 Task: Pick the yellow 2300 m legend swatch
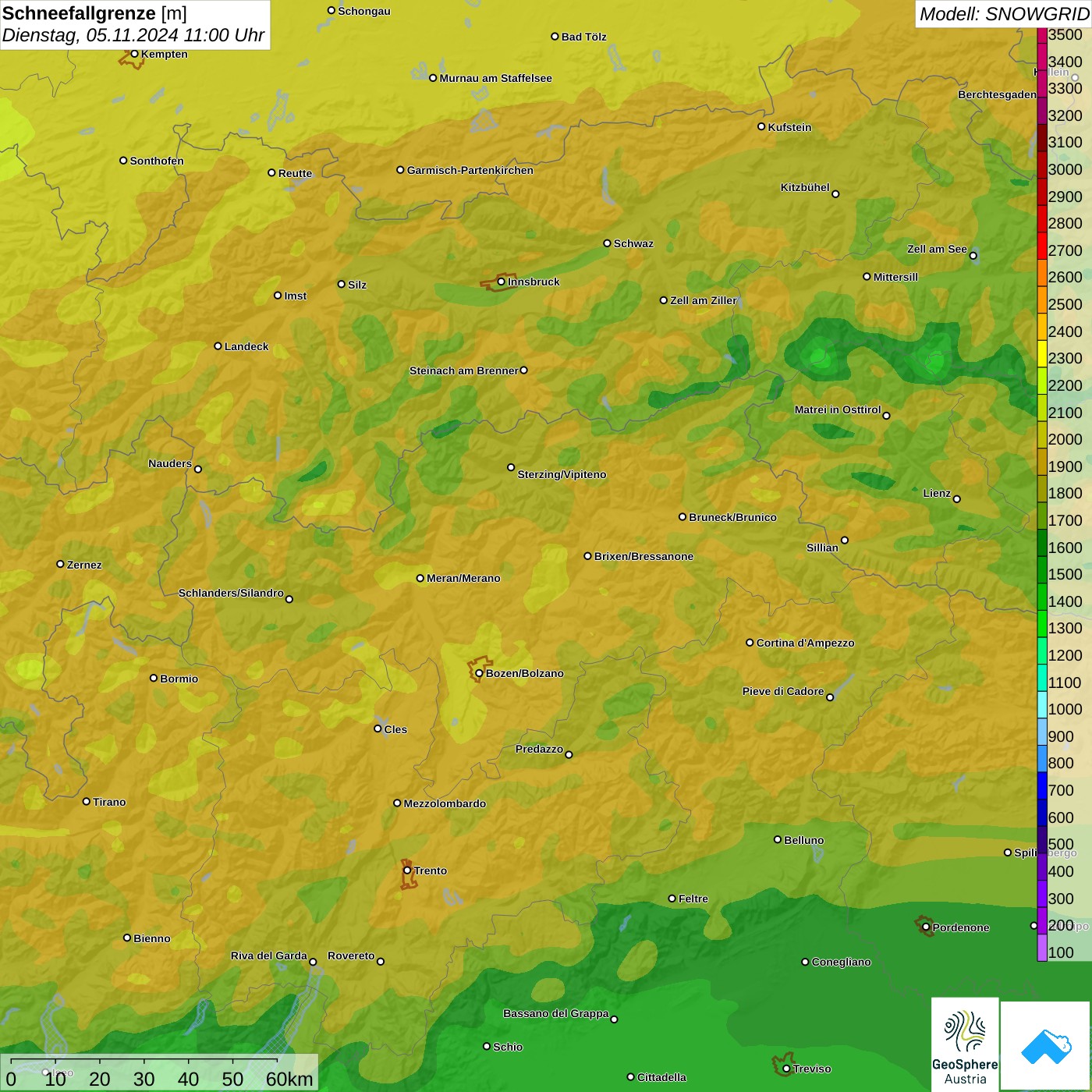[x=1042, y=353]
